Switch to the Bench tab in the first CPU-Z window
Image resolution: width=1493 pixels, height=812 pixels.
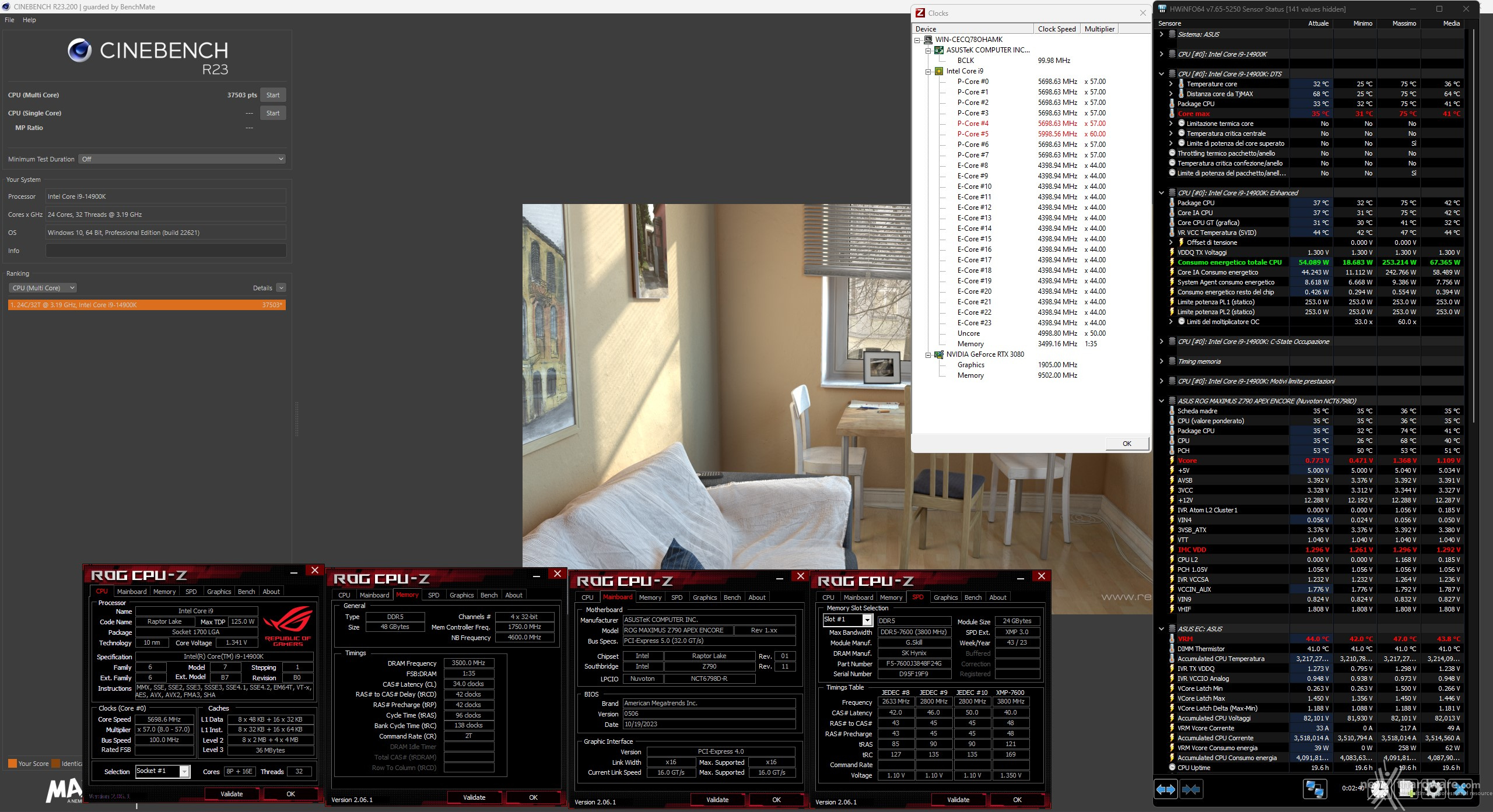(246, 592)
